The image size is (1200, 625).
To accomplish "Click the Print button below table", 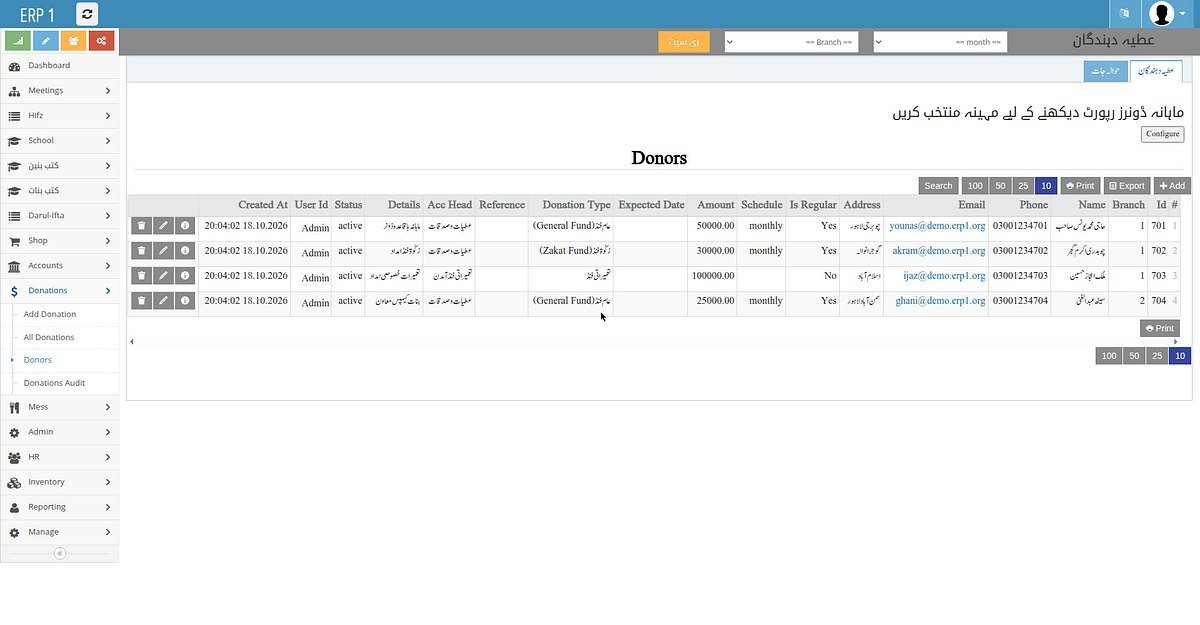I will [x=1160, y=328].
